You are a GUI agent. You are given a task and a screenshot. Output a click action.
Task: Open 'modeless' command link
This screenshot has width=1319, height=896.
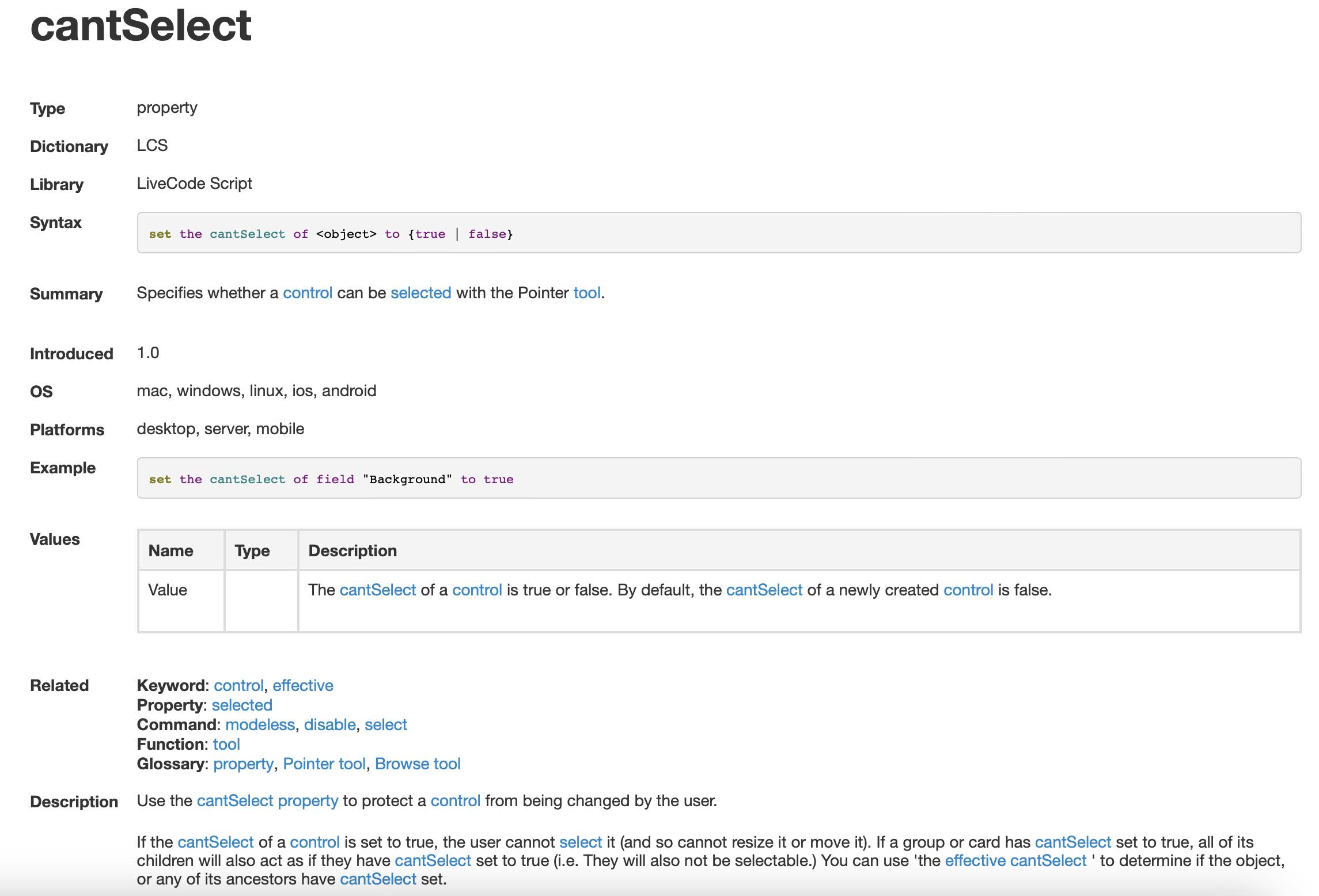260,724
